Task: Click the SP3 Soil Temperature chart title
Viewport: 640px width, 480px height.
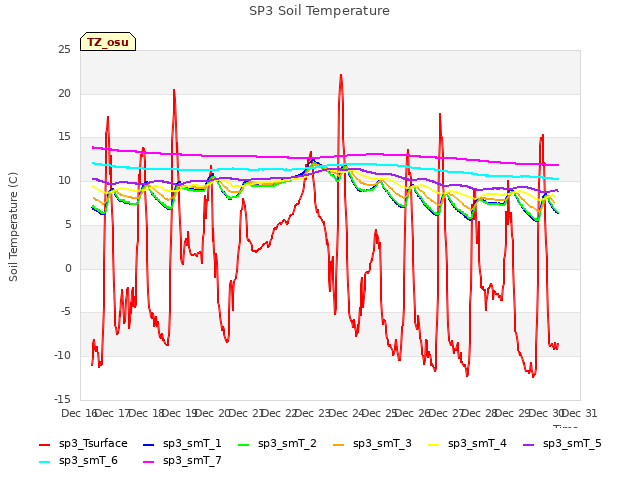Action: [319, 11]
